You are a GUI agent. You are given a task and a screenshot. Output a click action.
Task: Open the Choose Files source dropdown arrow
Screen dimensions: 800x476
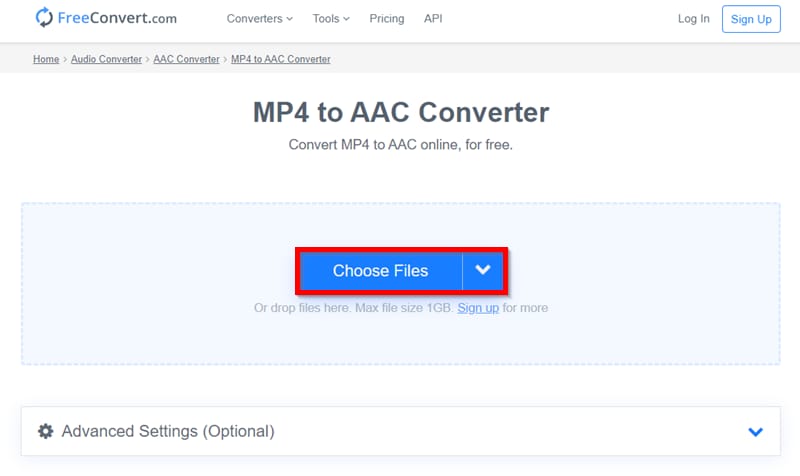pyautogui.click(x=483, y=270)
